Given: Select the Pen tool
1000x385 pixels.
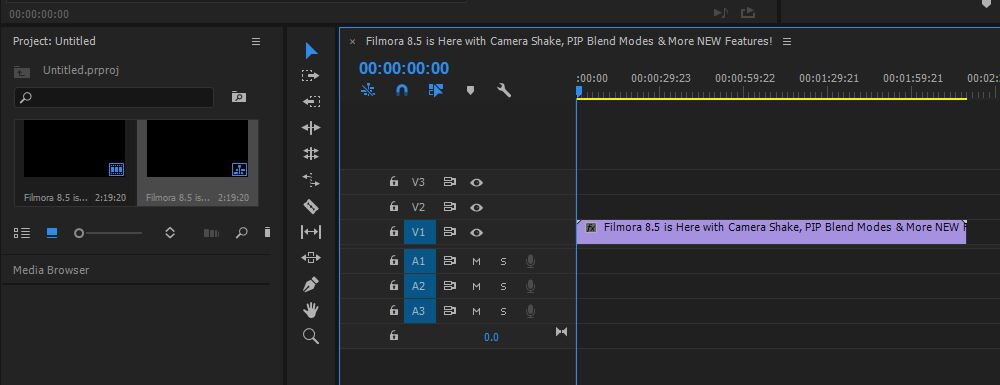Looking at the screenshot, I should point(311,284).
